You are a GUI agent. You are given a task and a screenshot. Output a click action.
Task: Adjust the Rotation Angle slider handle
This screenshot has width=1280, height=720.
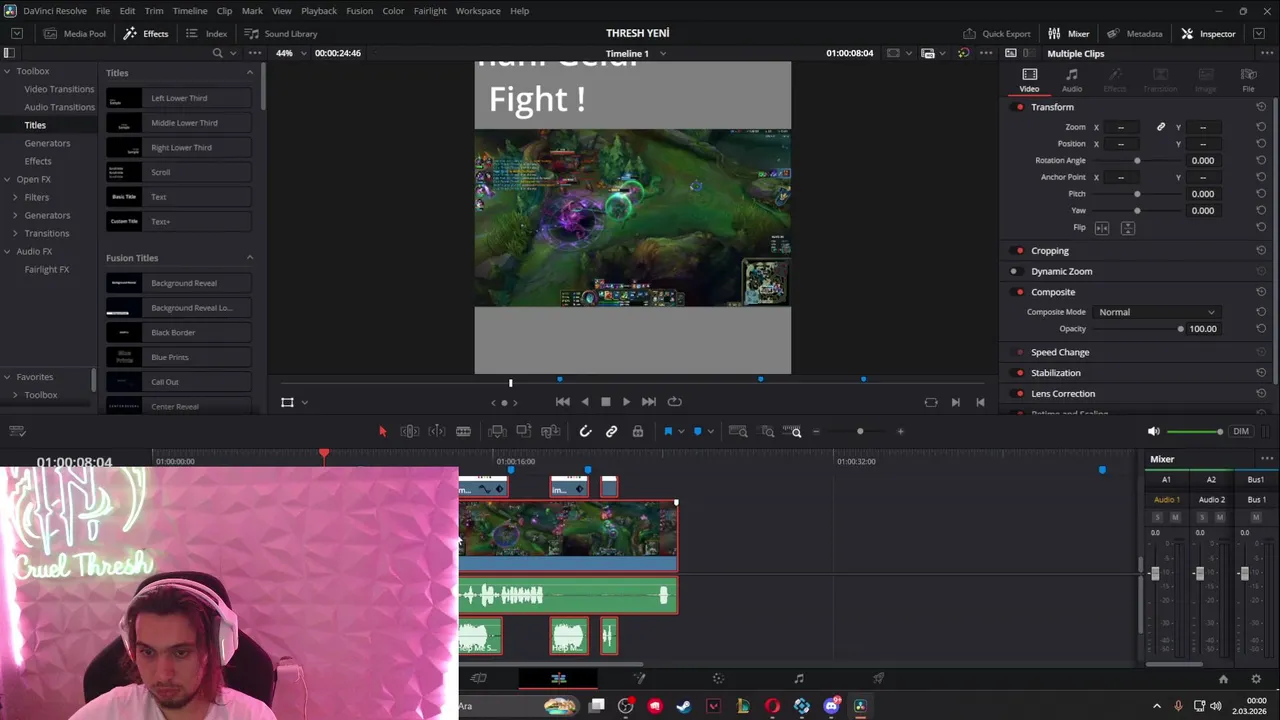click(1137, 160)
